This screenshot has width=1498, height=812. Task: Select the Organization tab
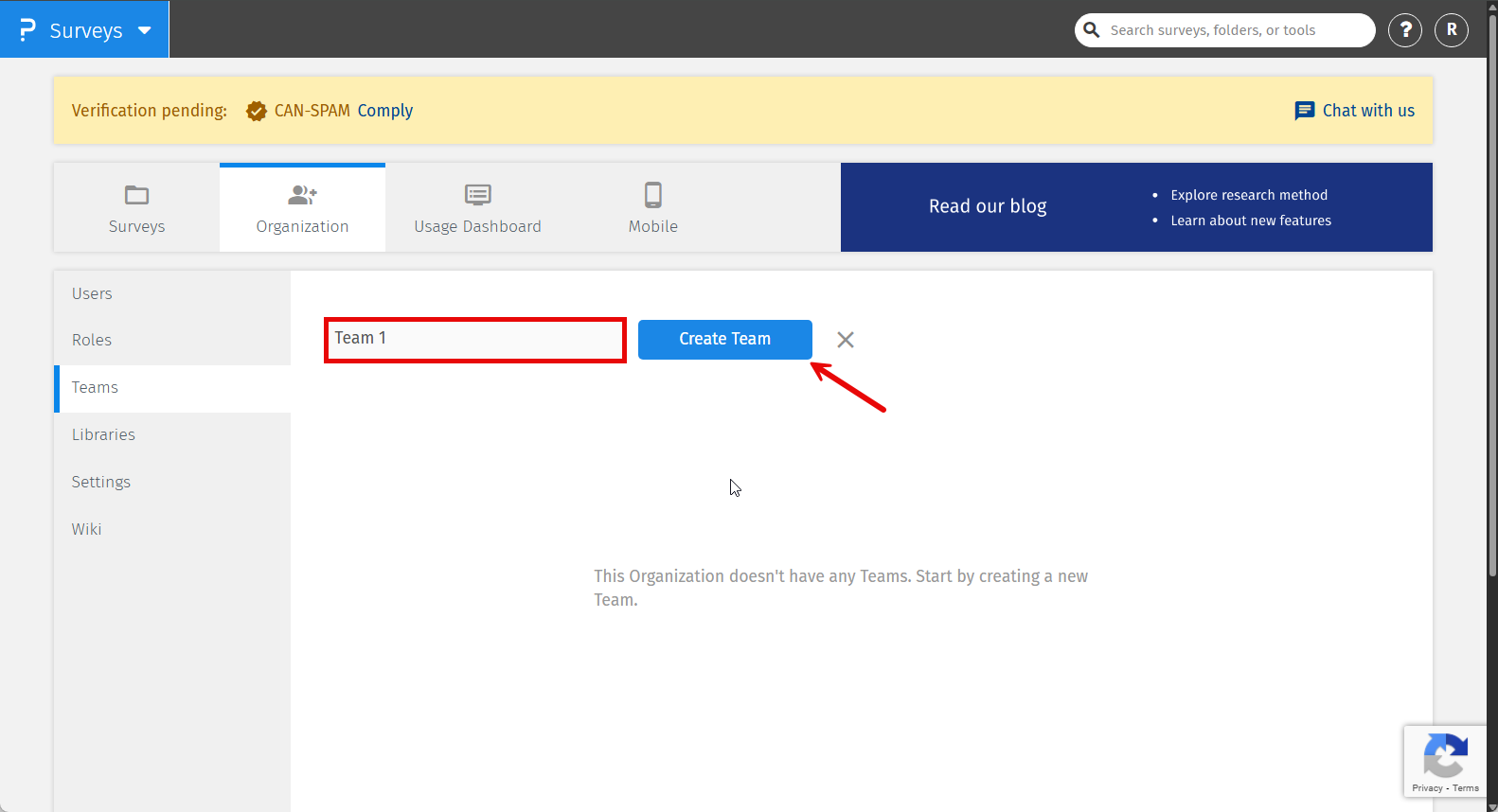pyautogui.click(x=302, y=208)
